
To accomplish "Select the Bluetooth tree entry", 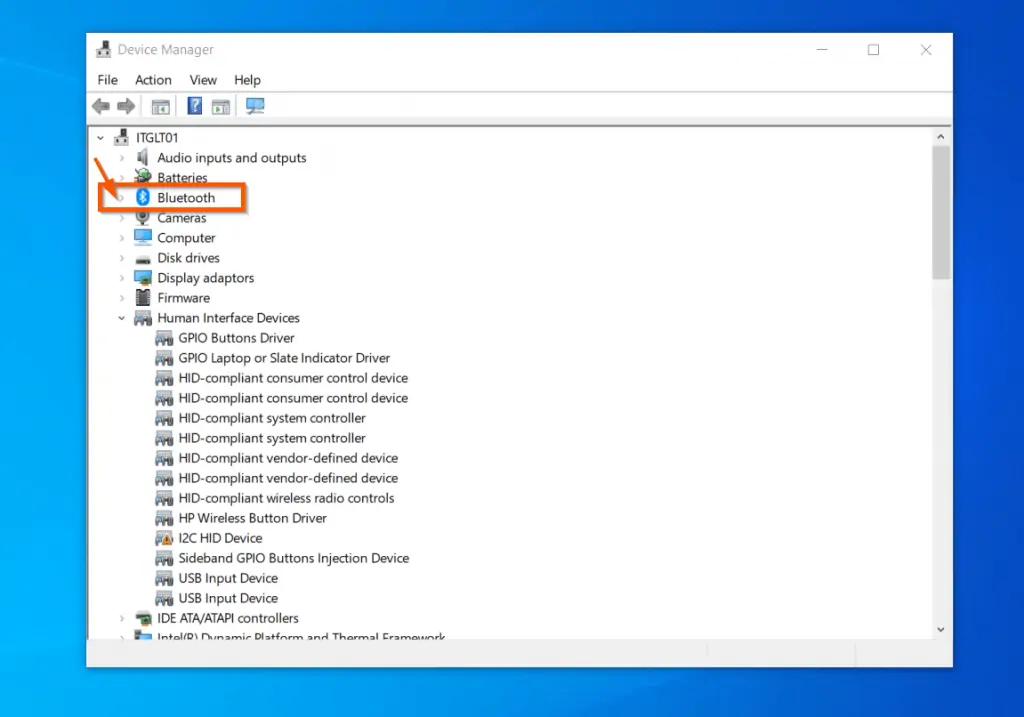I will point(186,197).
